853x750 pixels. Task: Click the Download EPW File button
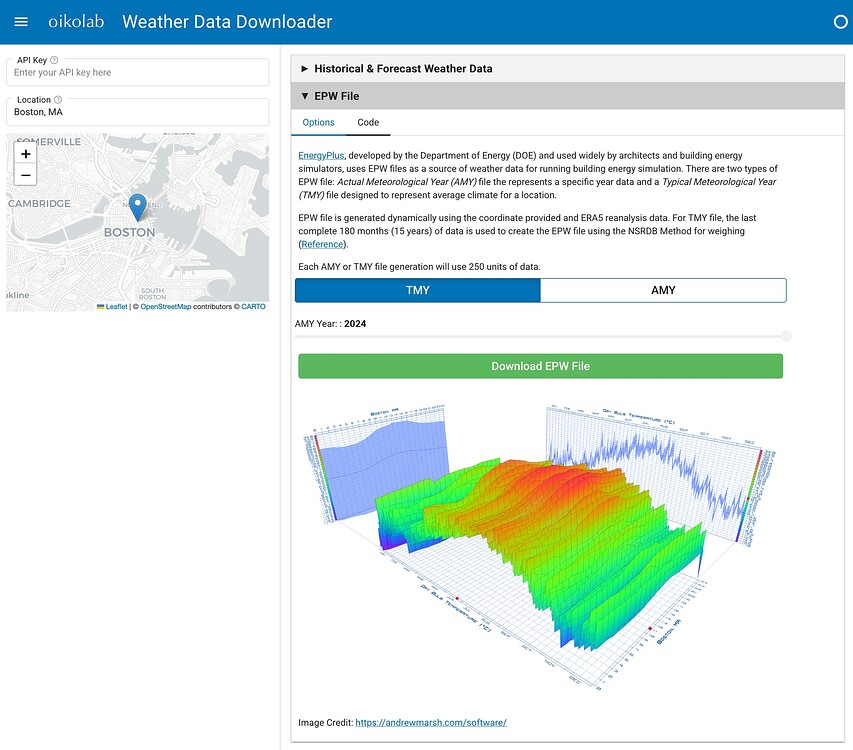[x=540, y=366]
